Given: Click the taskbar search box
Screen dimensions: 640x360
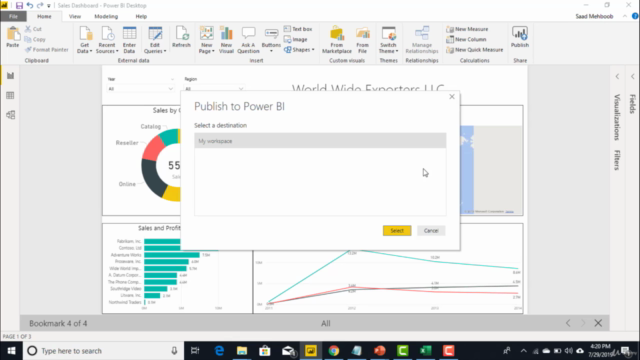Looking at the screenshot, I should click(102, 351).
